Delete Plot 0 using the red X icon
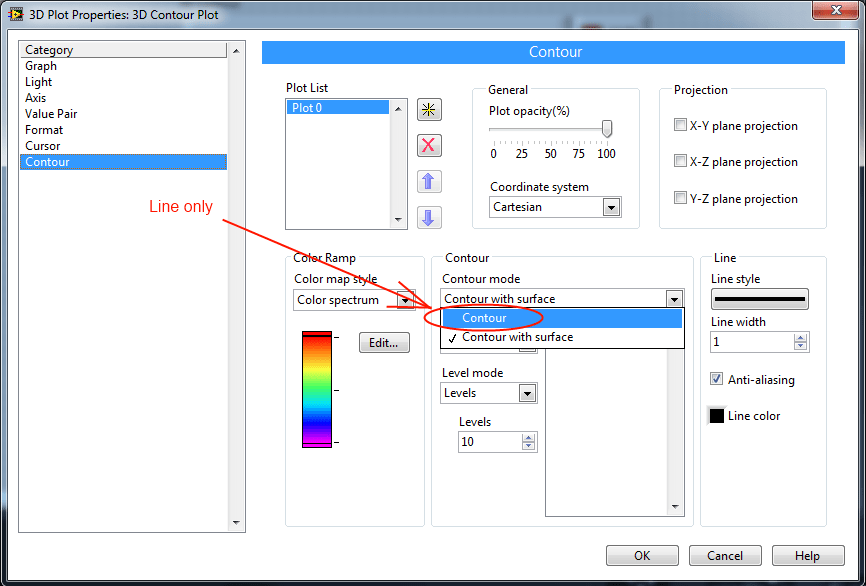The image size is (866, 586). click(428, 145)
